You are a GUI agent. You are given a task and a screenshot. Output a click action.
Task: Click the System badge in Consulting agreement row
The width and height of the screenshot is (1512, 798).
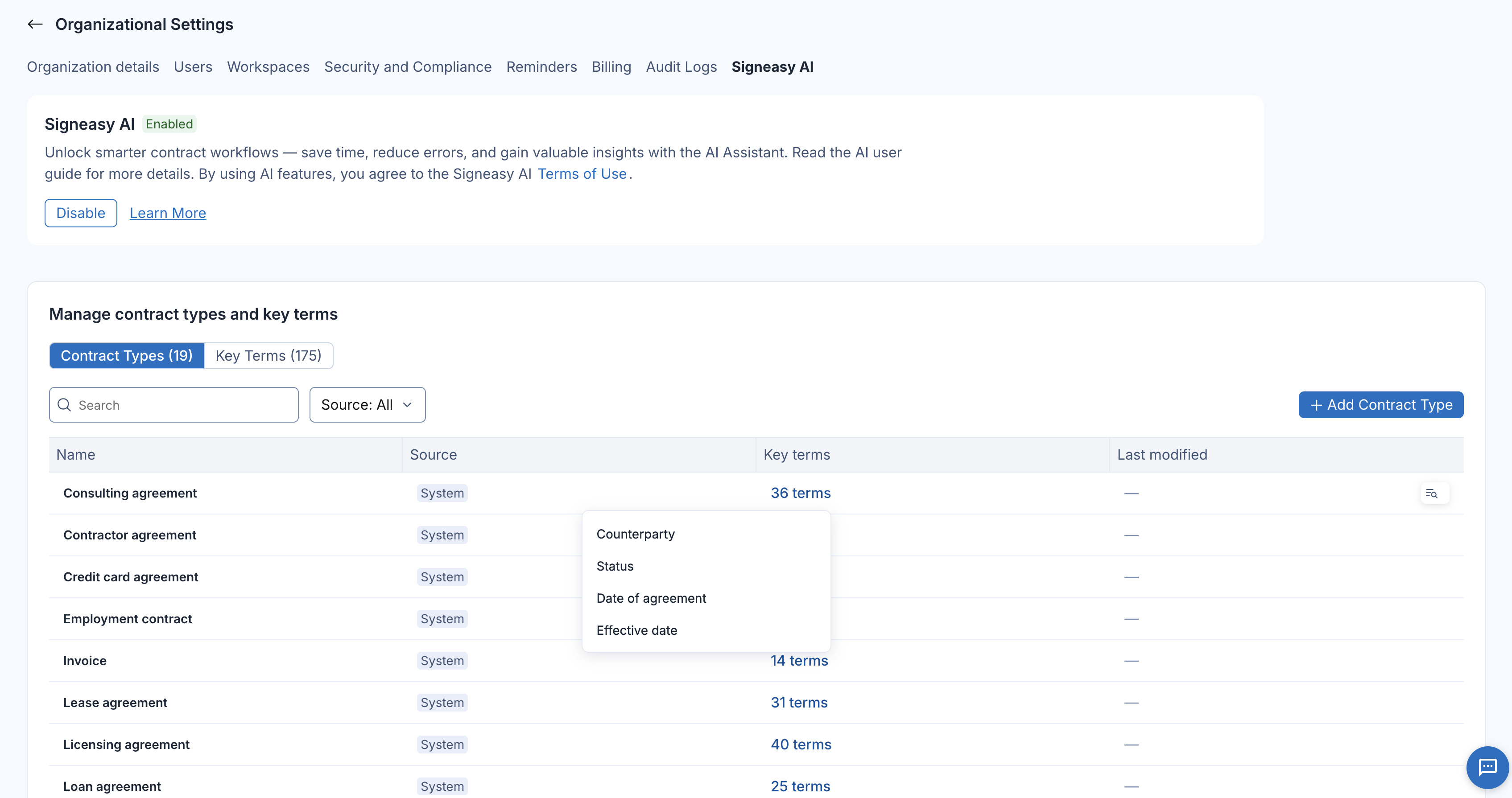[x=442, y=494]
